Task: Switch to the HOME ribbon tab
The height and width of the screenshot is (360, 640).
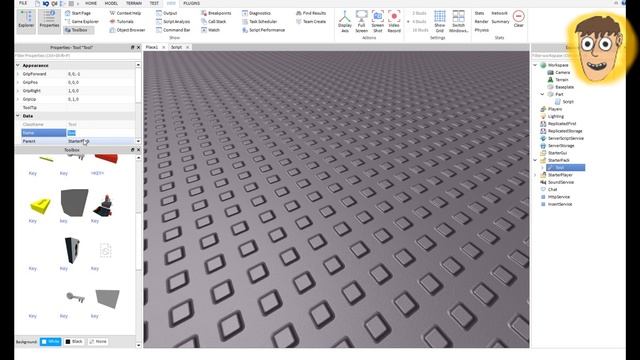Action: coord(91,3)
